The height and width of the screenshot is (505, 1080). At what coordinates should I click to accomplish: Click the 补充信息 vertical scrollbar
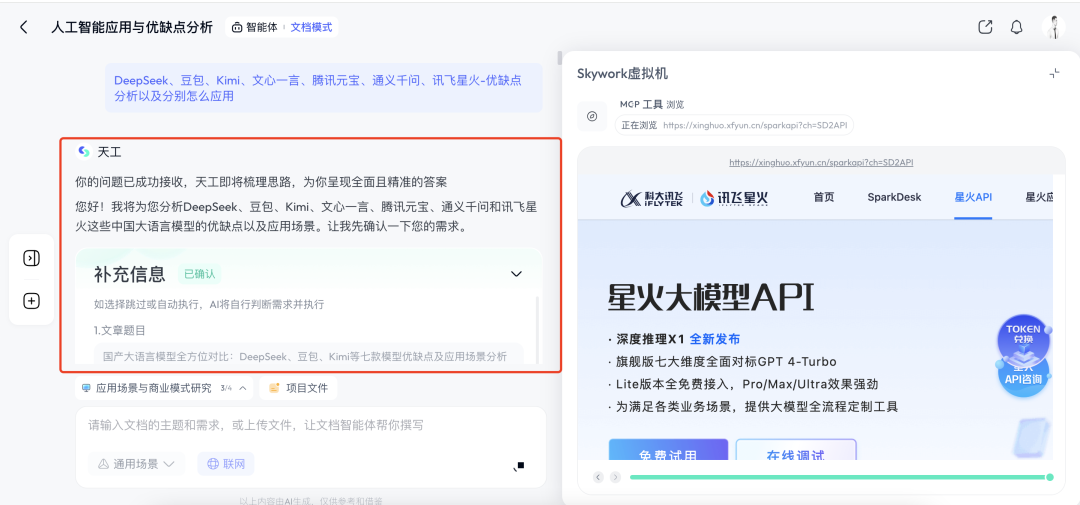[x=537, y=329]
